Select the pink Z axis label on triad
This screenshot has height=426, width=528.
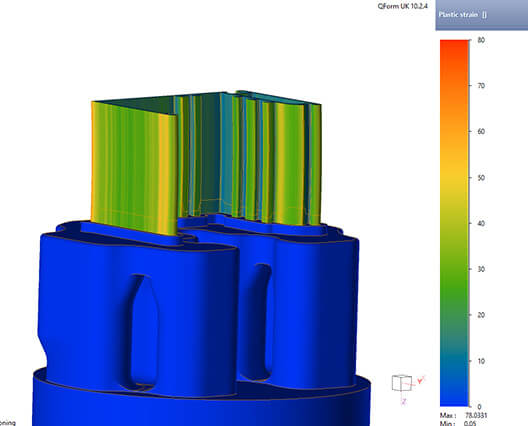pos(404,401)
